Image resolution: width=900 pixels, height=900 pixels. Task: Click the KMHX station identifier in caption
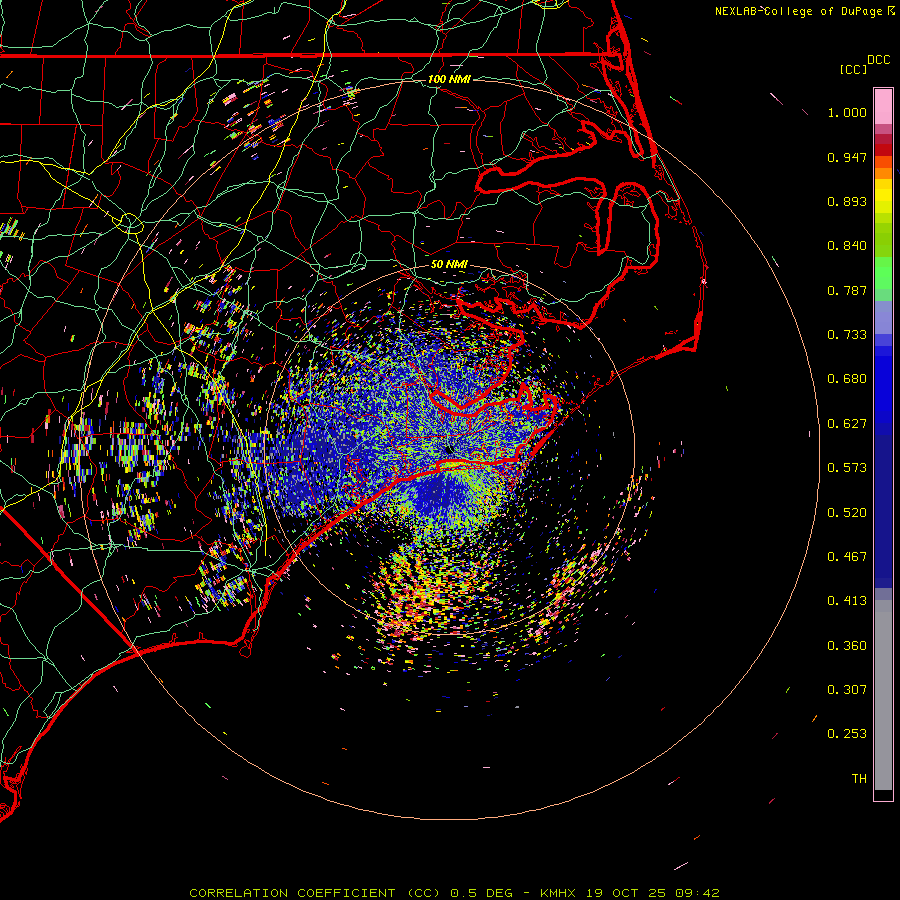tap(558, 893)
